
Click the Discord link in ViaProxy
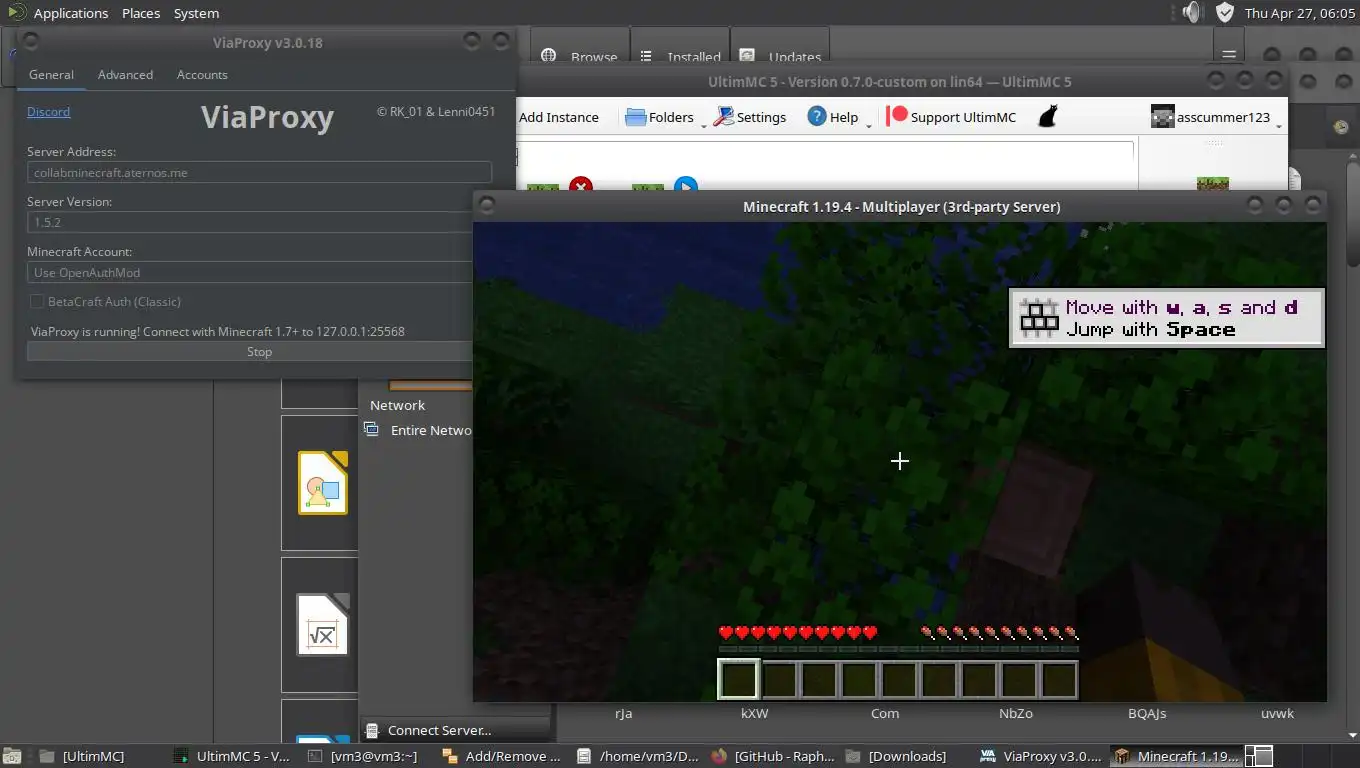coord(48,112)
